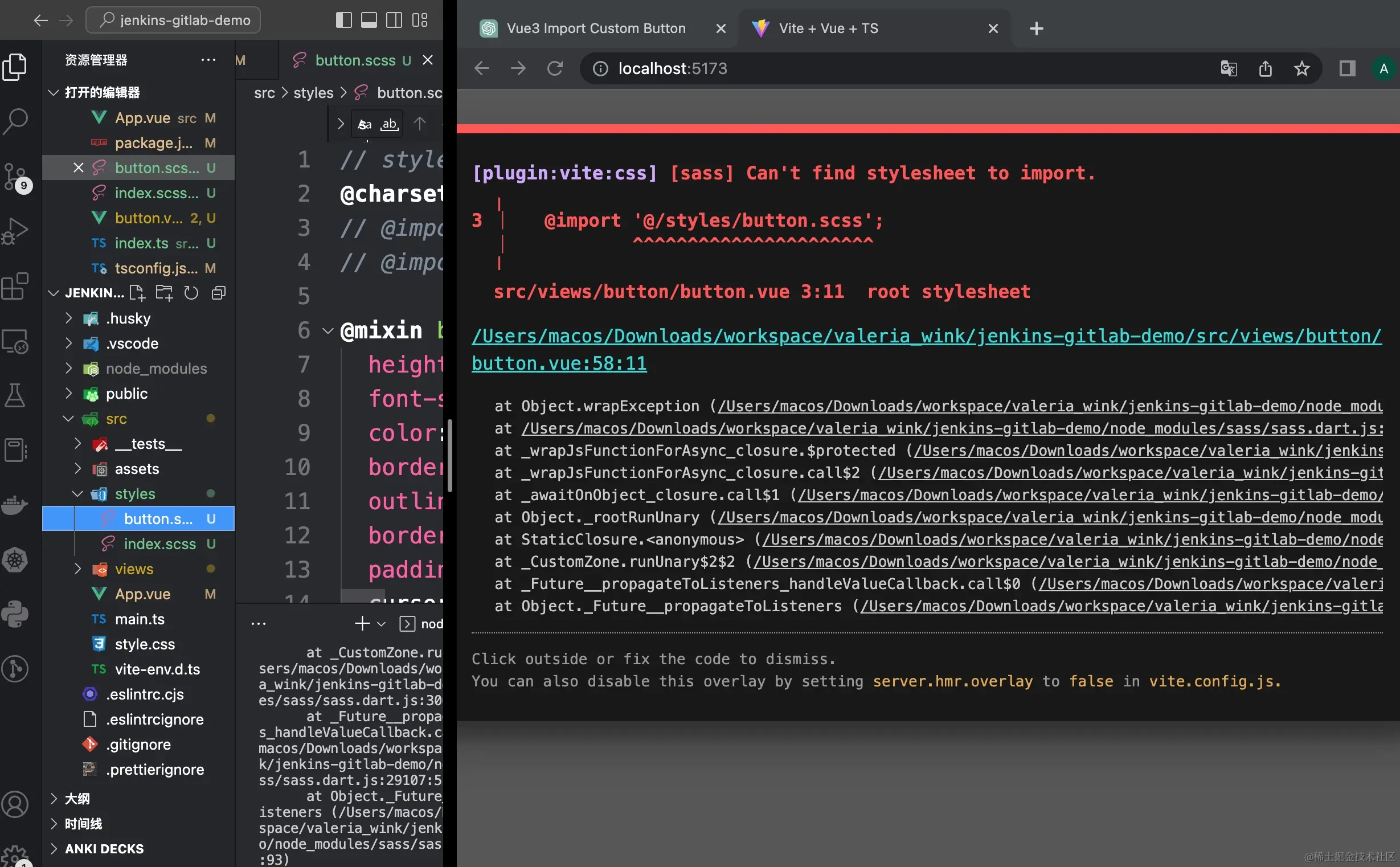Bookmark this page with star icon
Image resolution: width=1400 pixels, height=867 pixels.
tap(1301, 69)
